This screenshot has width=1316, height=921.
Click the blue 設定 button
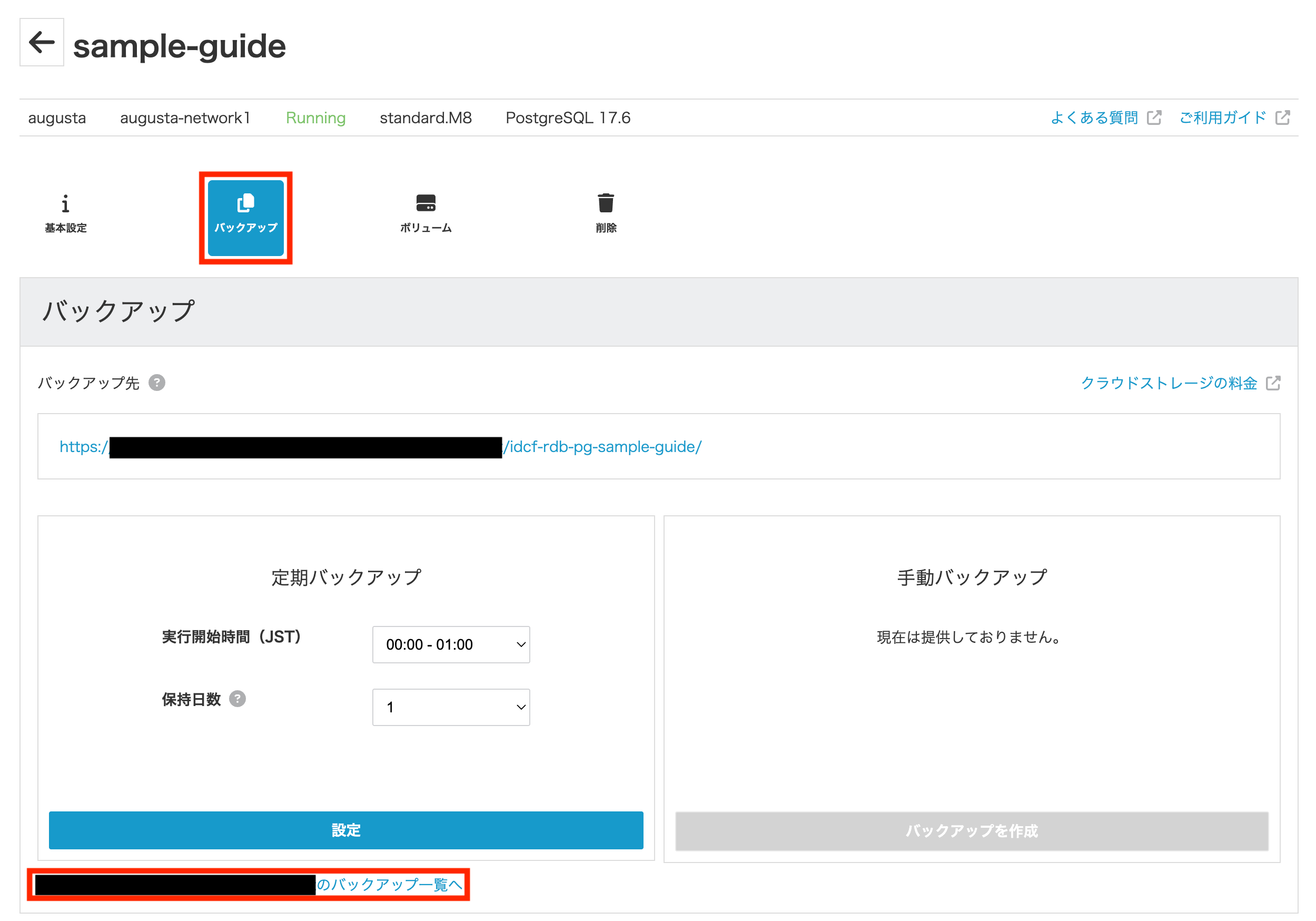[x=345, y=830]
